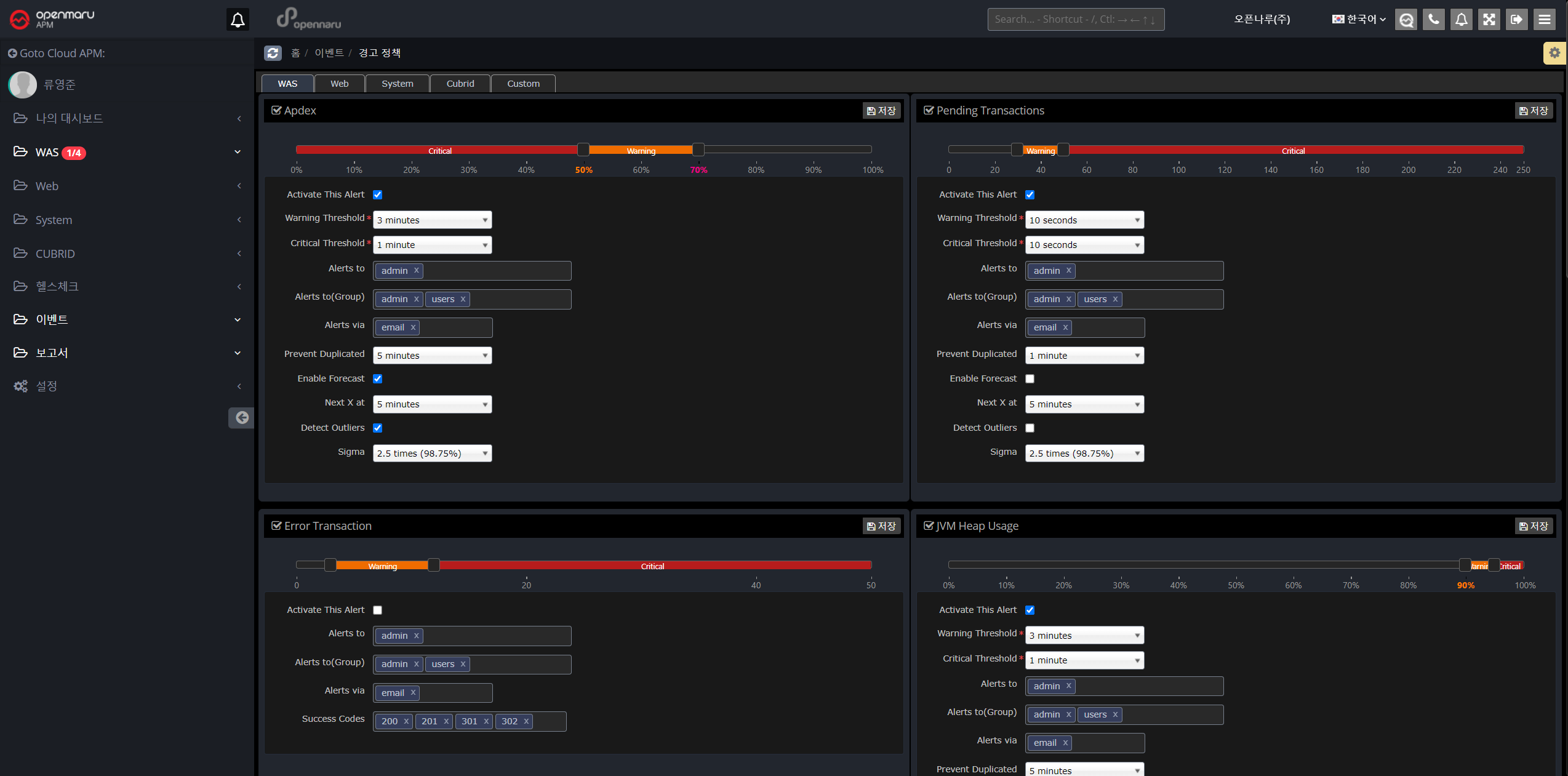
Task: Click Goto Cloud APM link
Action: 57,54
